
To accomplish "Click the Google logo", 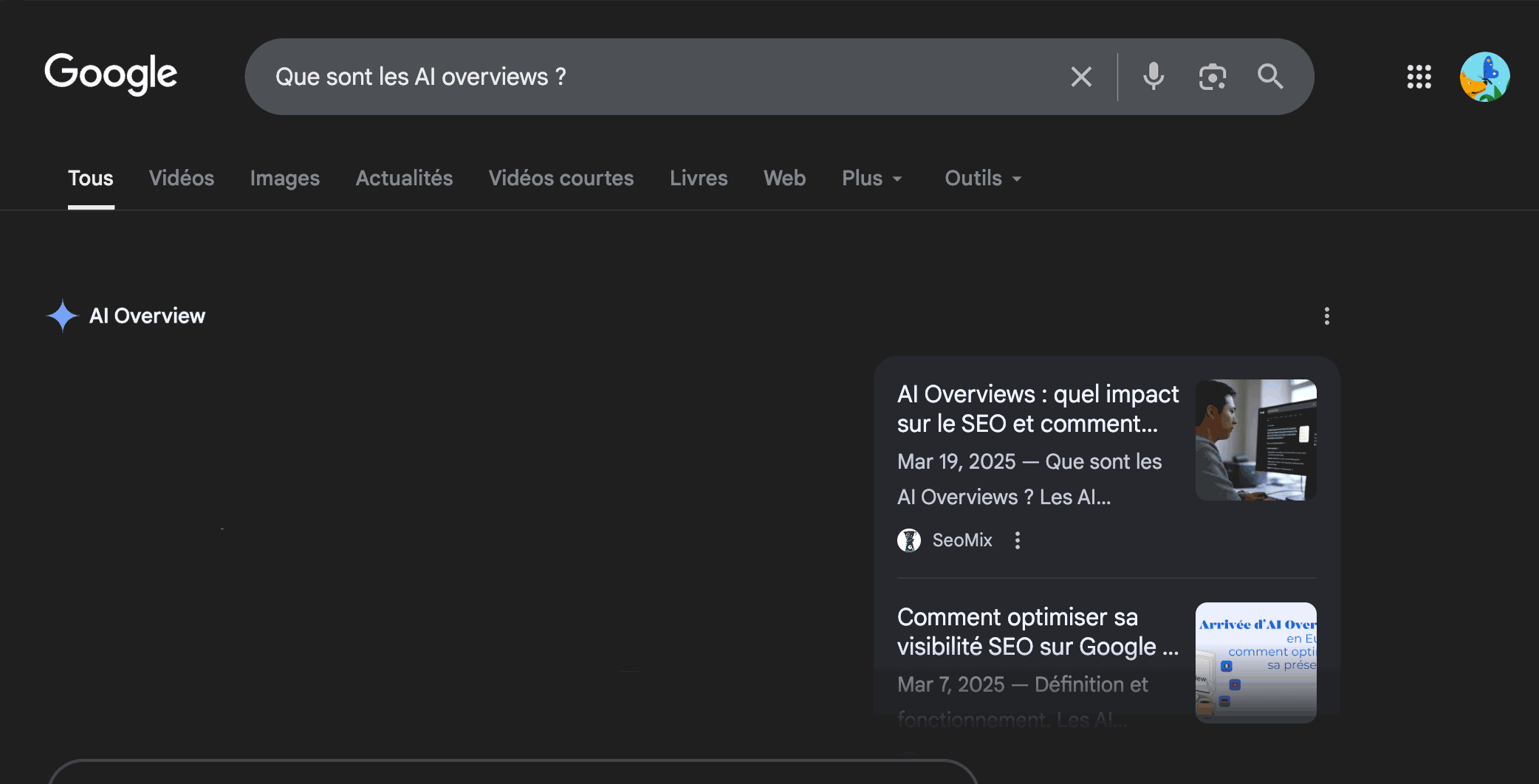I will click(x=111, y=75).
